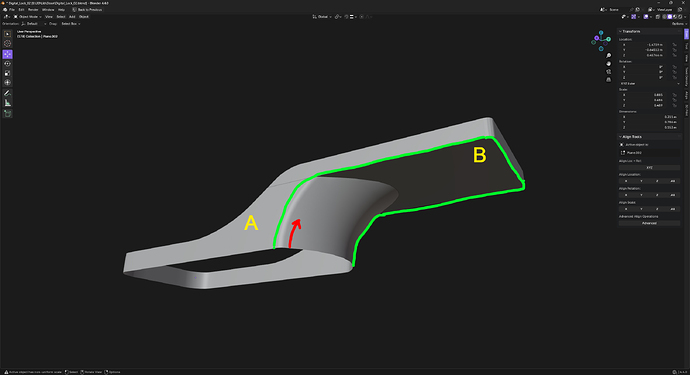Open the Edit menu
This screenshot has width=690, height=375.
pyautogui.click(x=21, y=10)
